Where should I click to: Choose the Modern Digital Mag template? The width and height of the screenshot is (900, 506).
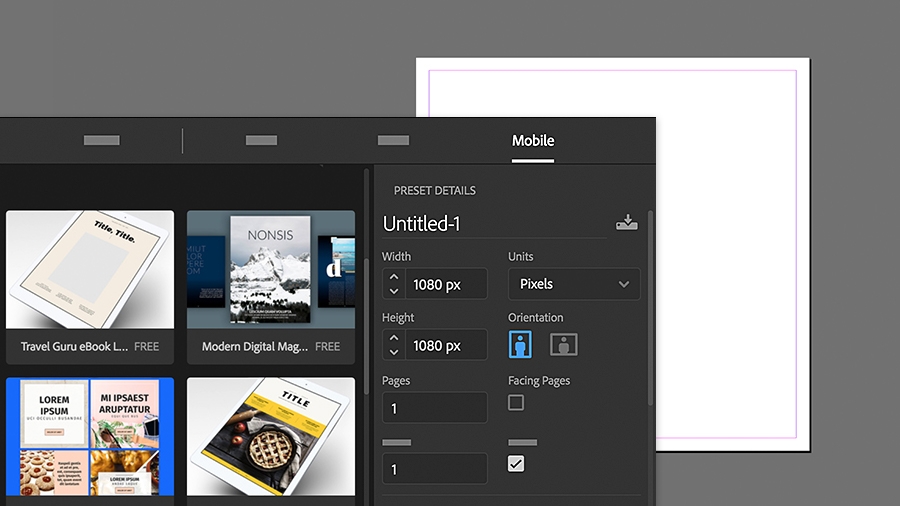pos(271,287)
